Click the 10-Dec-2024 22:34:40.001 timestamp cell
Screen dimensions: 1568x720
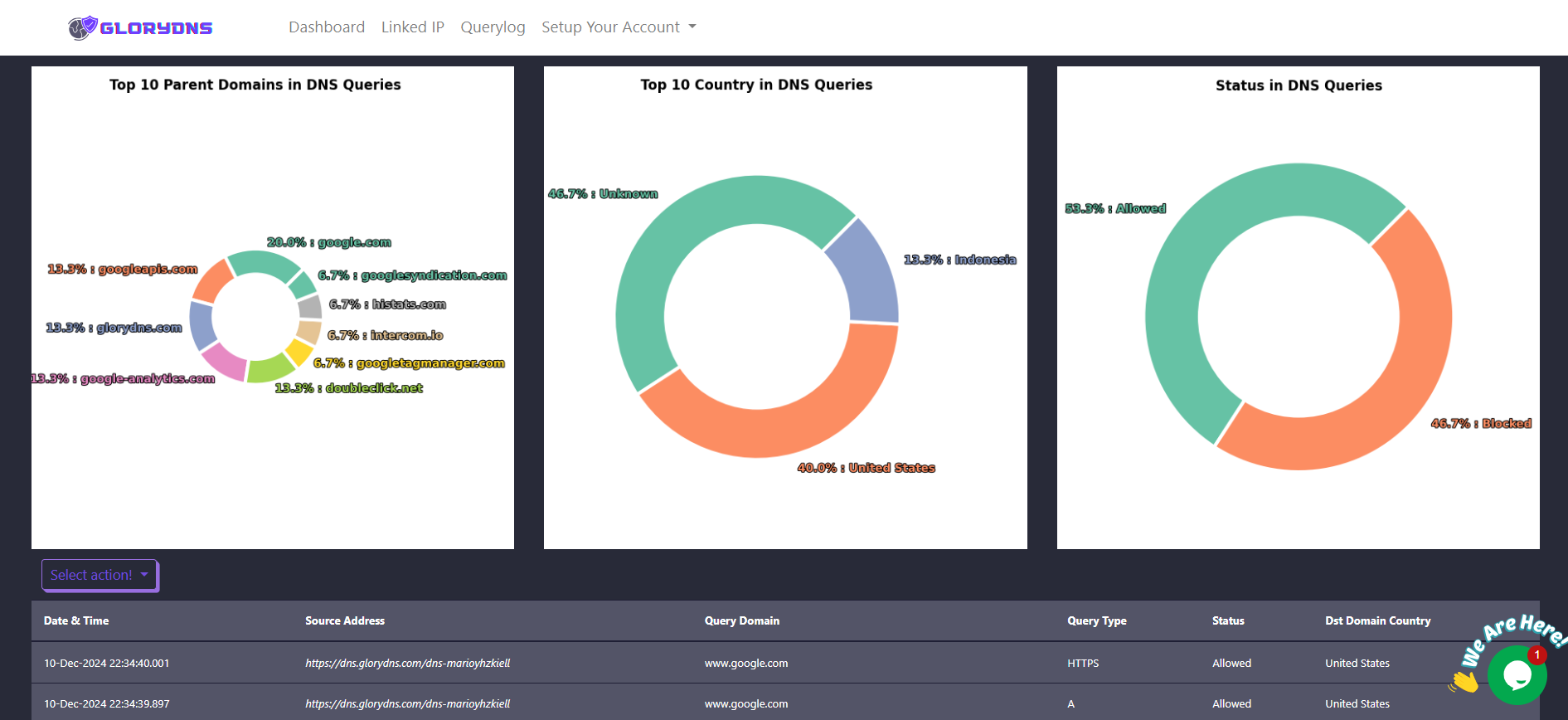pos(106,664)
